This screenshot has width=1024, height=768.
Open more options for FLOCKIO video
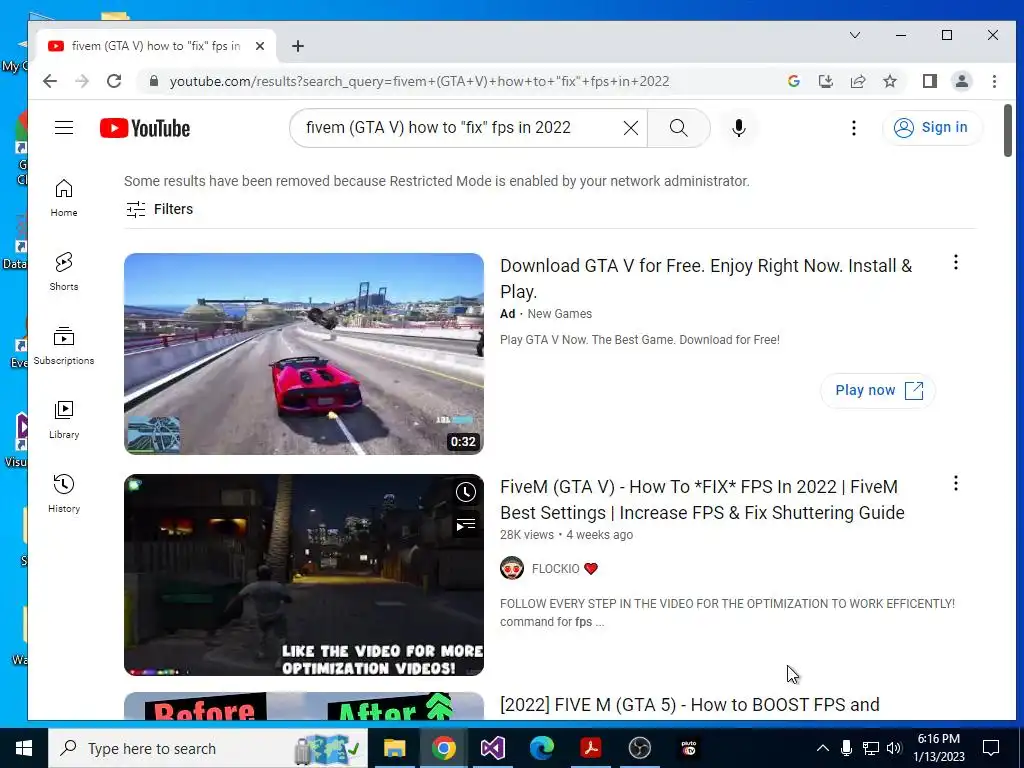tap(955, 483)
